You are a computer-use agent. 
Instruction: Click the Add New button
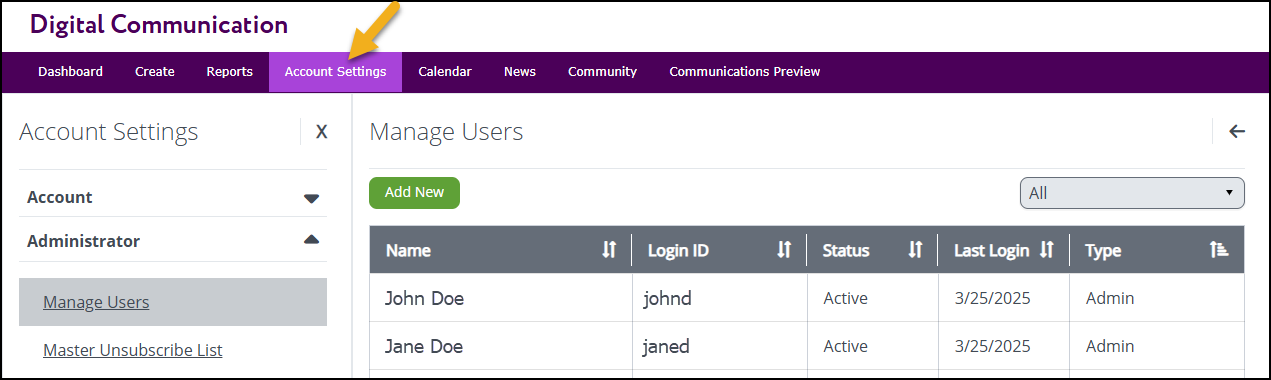click(414, 193)
